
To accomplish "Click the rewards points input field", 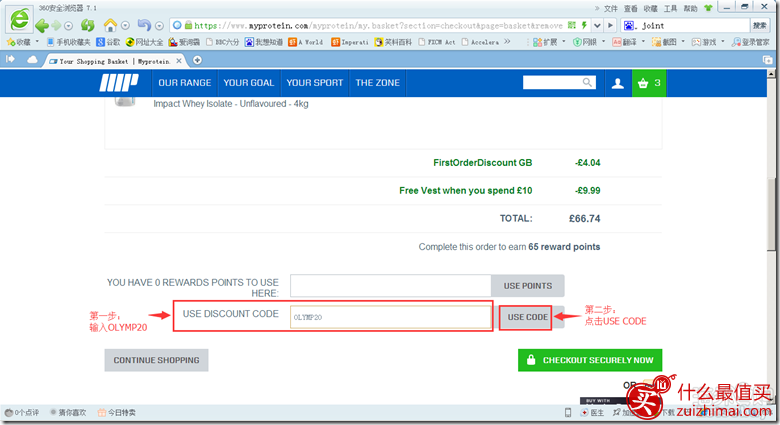I will (x=390, y=286).
